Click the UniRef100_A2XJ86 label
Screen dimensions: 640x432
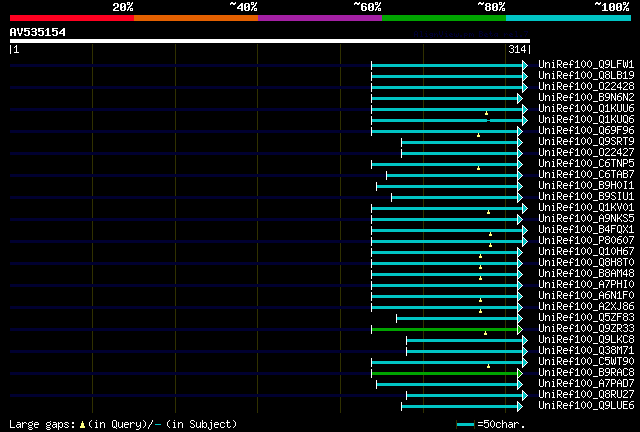pos(586,307)
